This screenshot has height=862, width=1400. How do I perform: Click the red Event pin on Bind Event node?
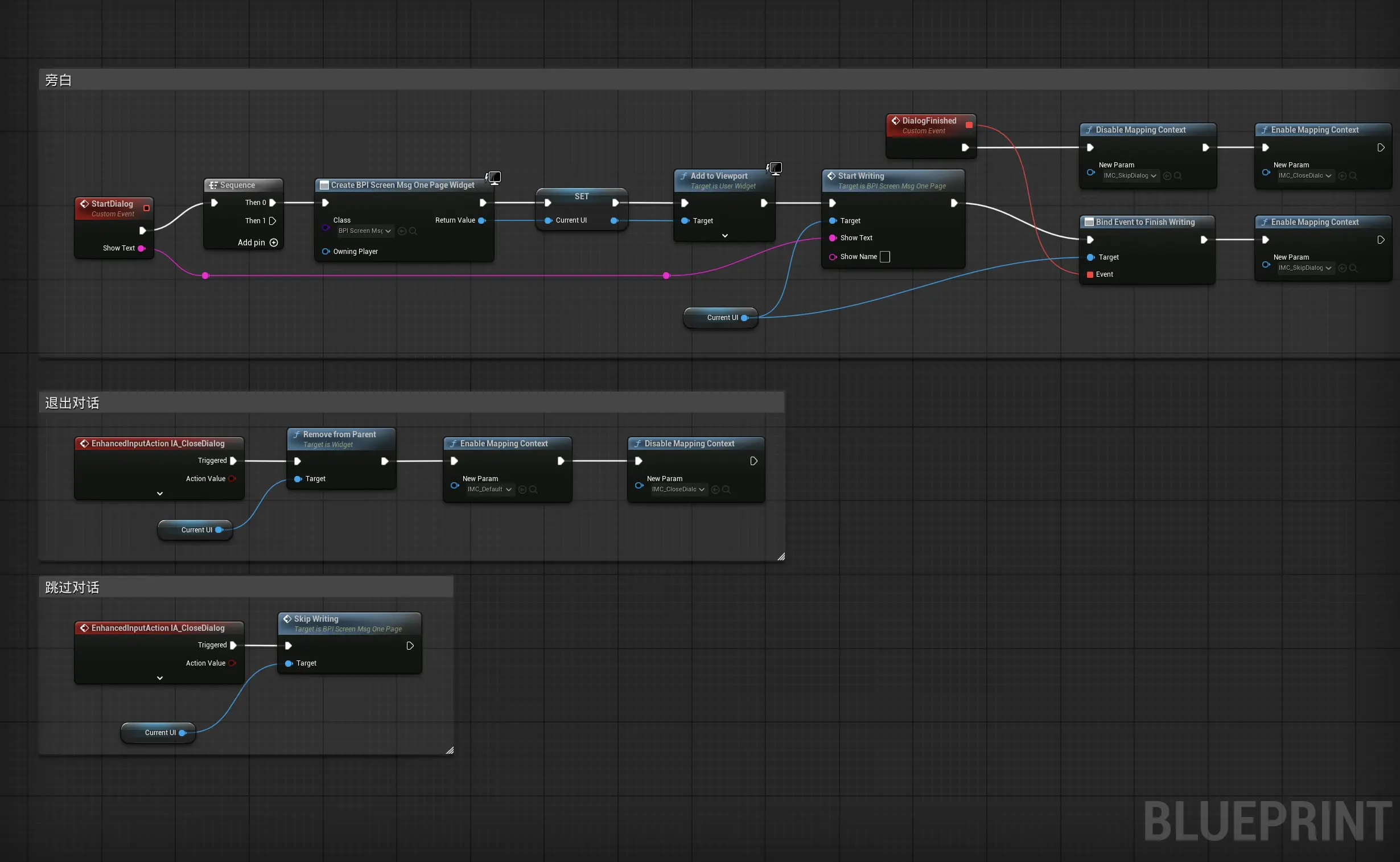coord(1089,274)
